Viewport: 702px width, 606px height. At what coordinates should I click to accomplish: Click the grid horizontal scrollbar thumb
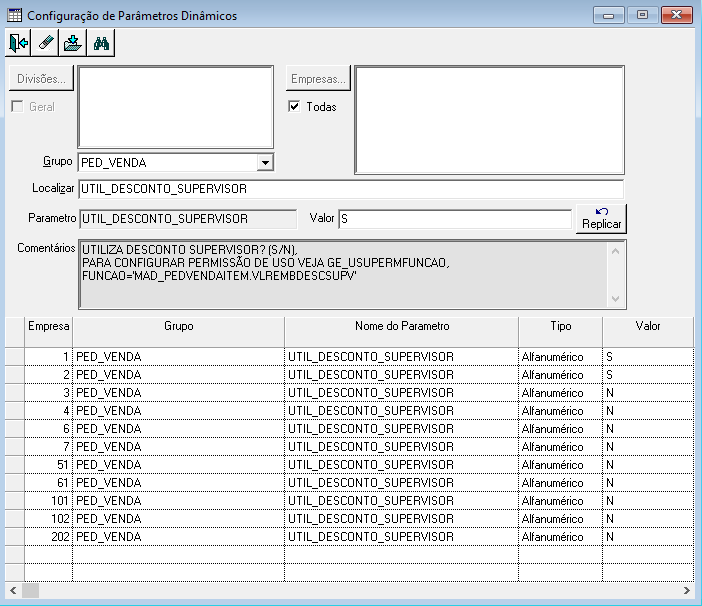(30, 590)
